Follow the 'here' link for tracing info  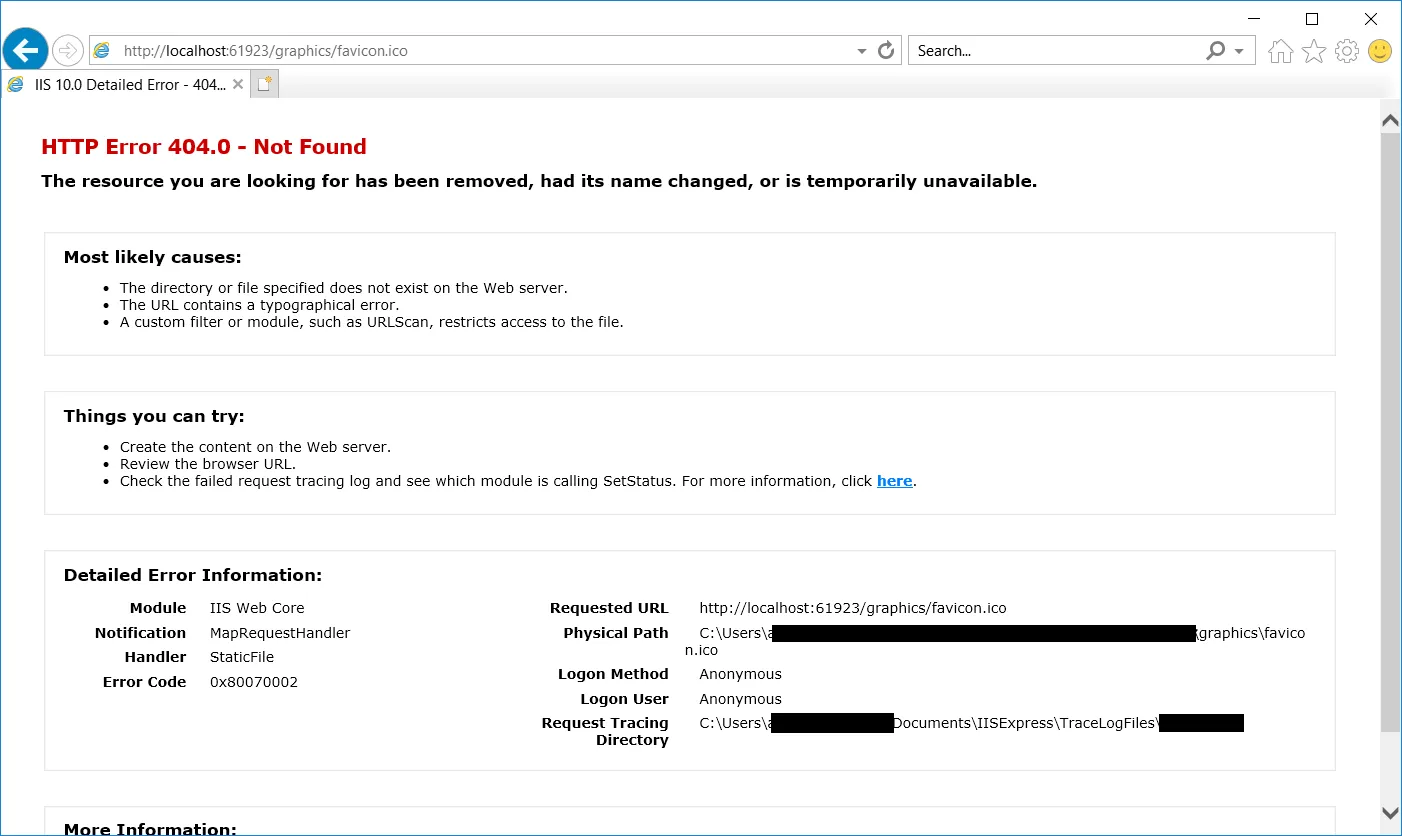[894, 481]
